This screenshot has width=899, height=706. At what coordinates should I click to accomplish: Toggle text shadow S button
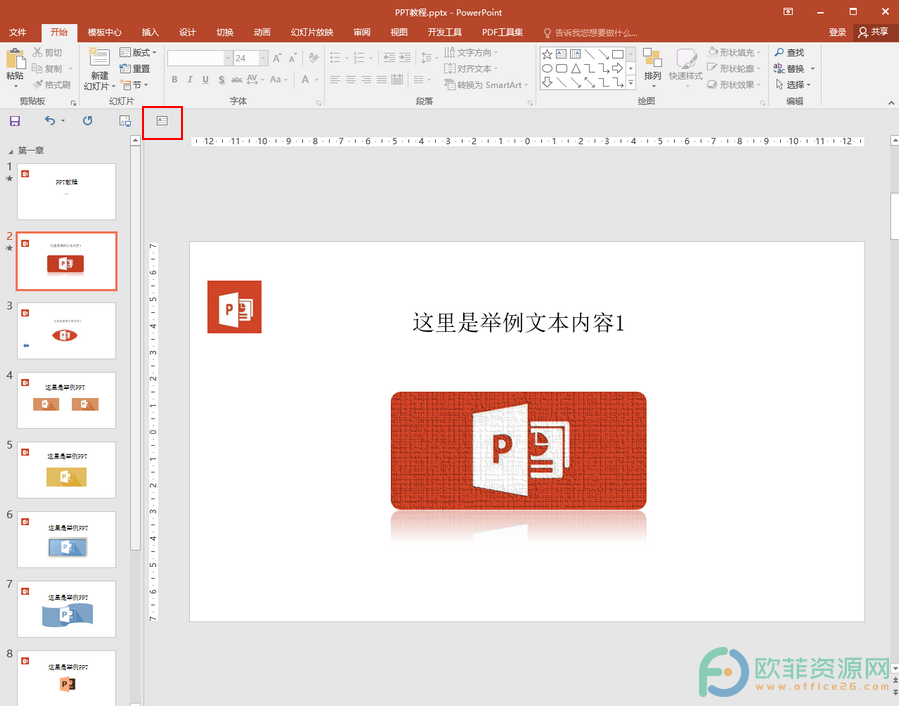pyautogui.click(x=221, y=80)
